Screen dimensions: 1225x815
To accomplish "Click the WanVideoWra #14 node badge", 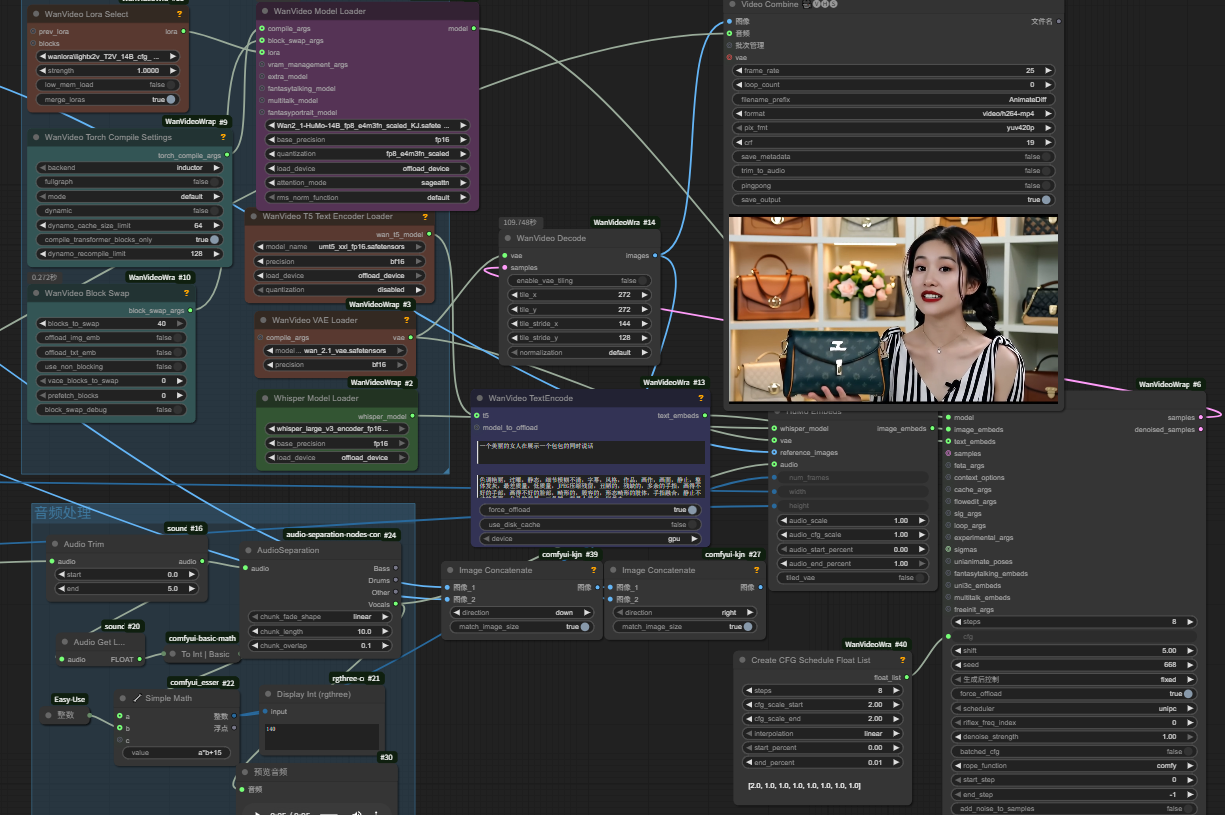I will (624, 222).
